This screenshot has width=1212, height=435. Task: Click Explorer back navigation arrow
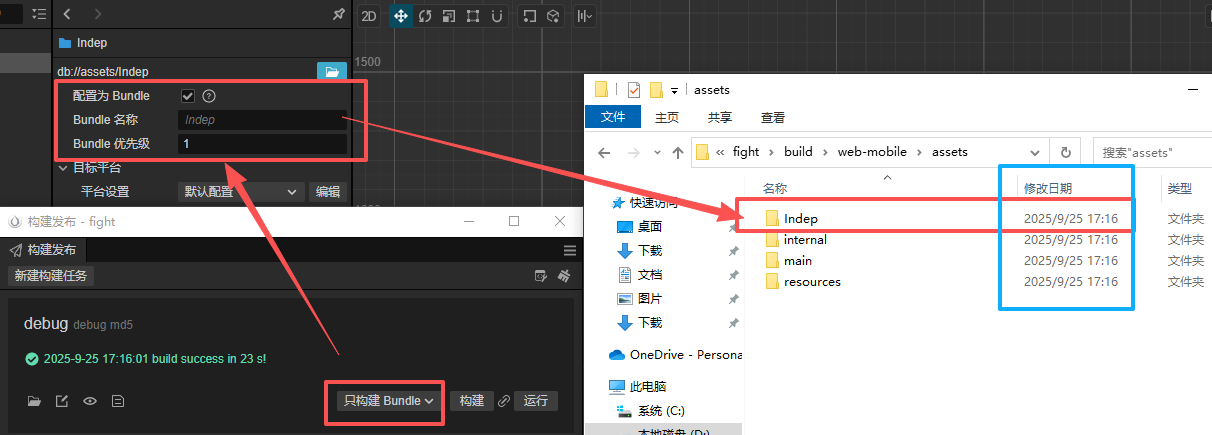pyautogui.click(x=603, y=152)
